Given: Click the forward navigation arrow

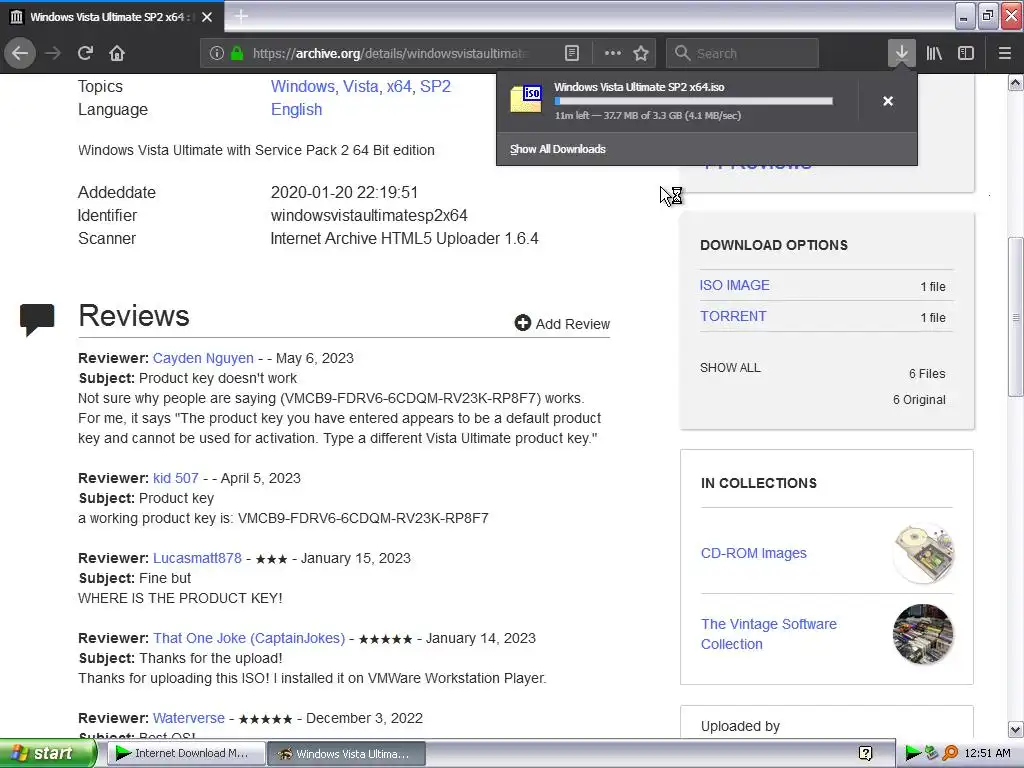Looking at the screenshot, I should [x=53, y=54].
